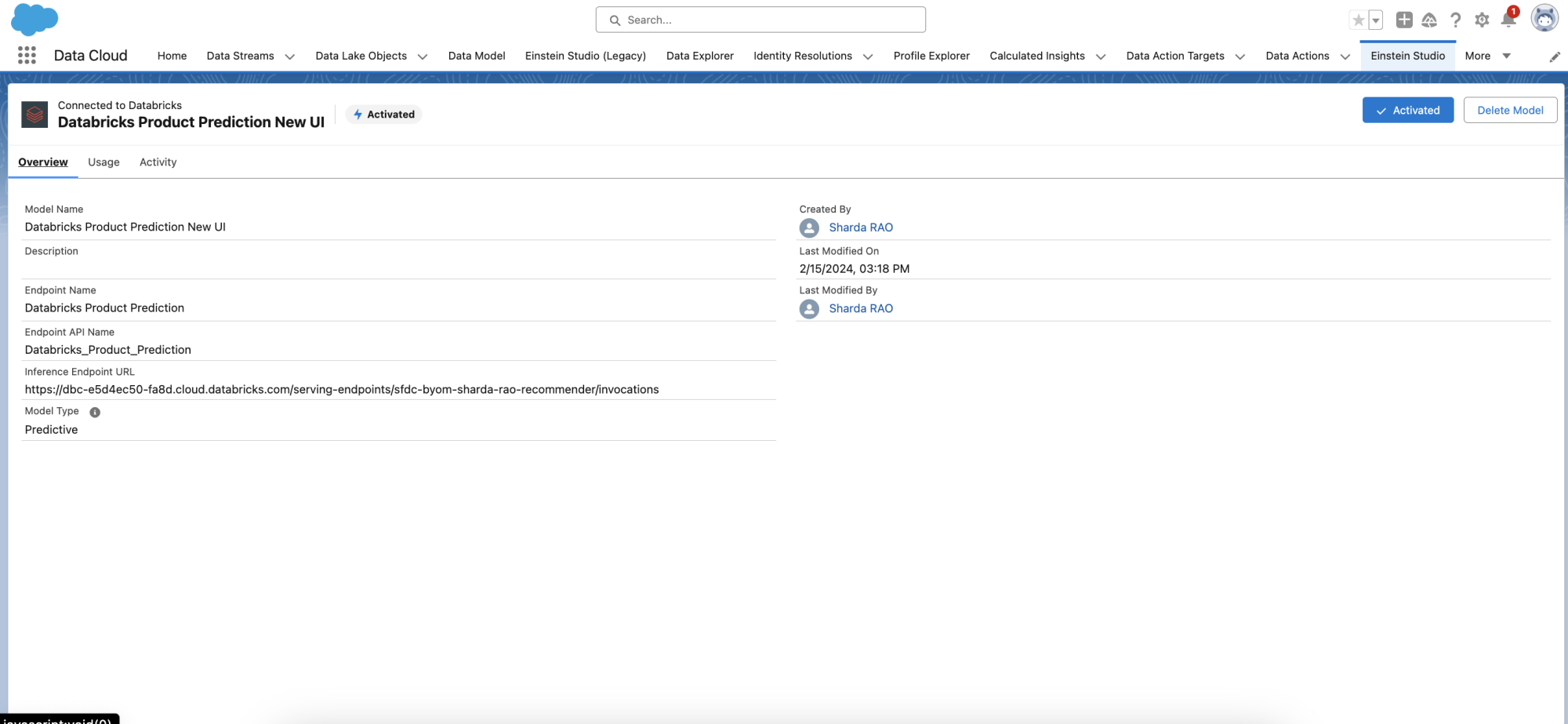Image resolution: width=1568 pixels, height=724 pixels.
Task: Switch to the Usage tab
Action: pyautogui.click(x=103, y=162)
